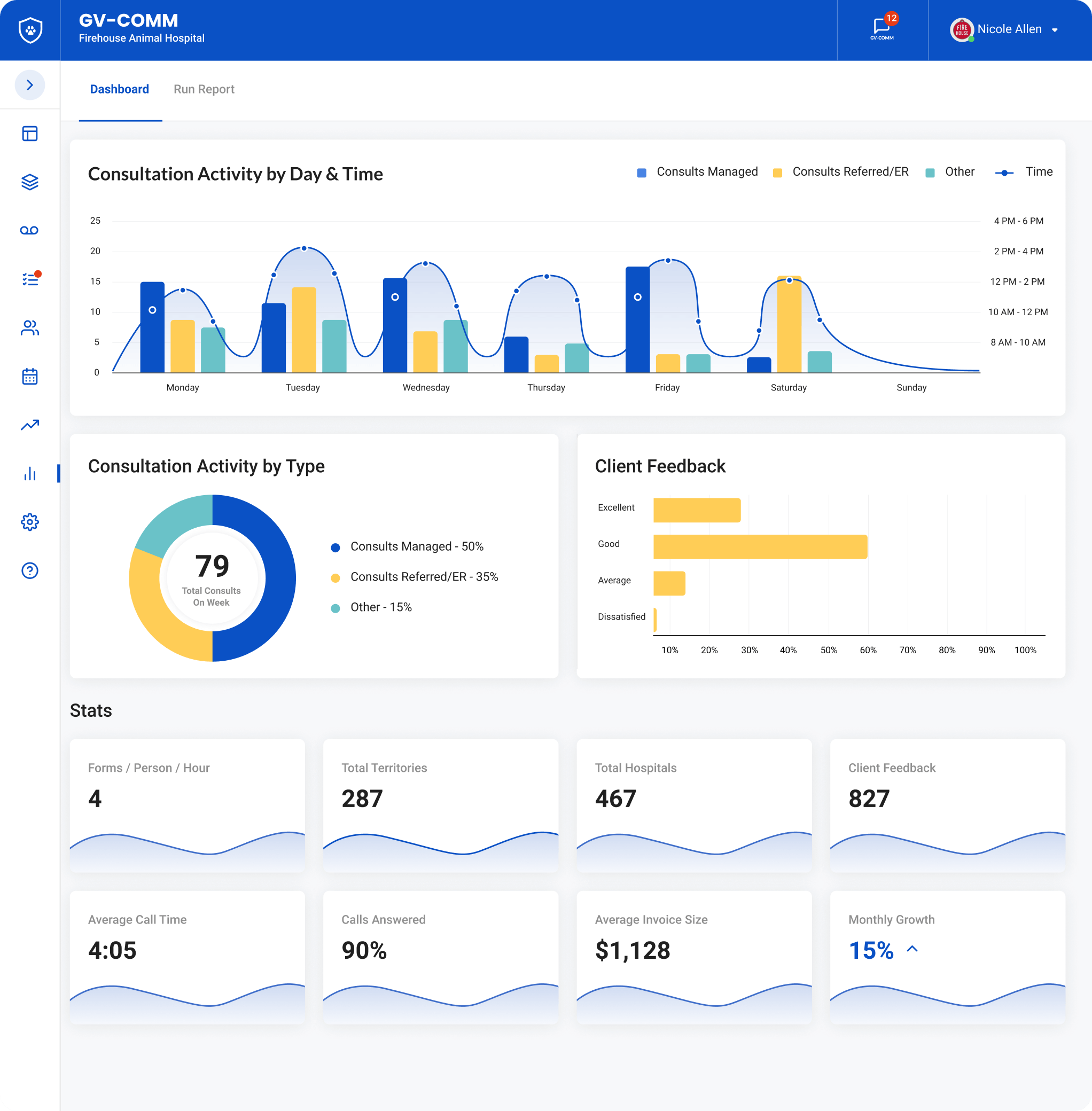Click the Sunday axis label
Viewport: 1092px width, 1111px height.
(911, 388)
